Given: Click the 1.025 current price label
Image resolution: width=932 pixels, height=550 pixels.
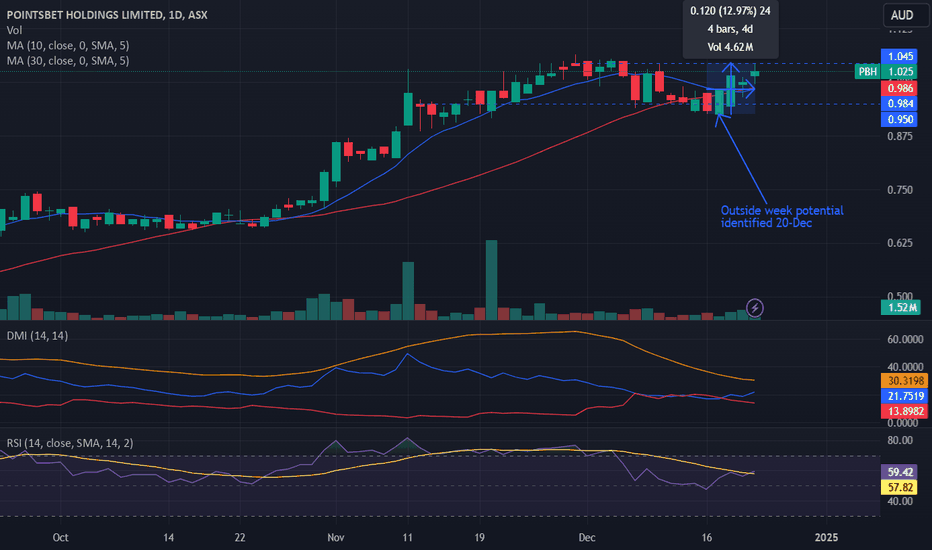Looking at the screenshot, I should coord(900,72).
